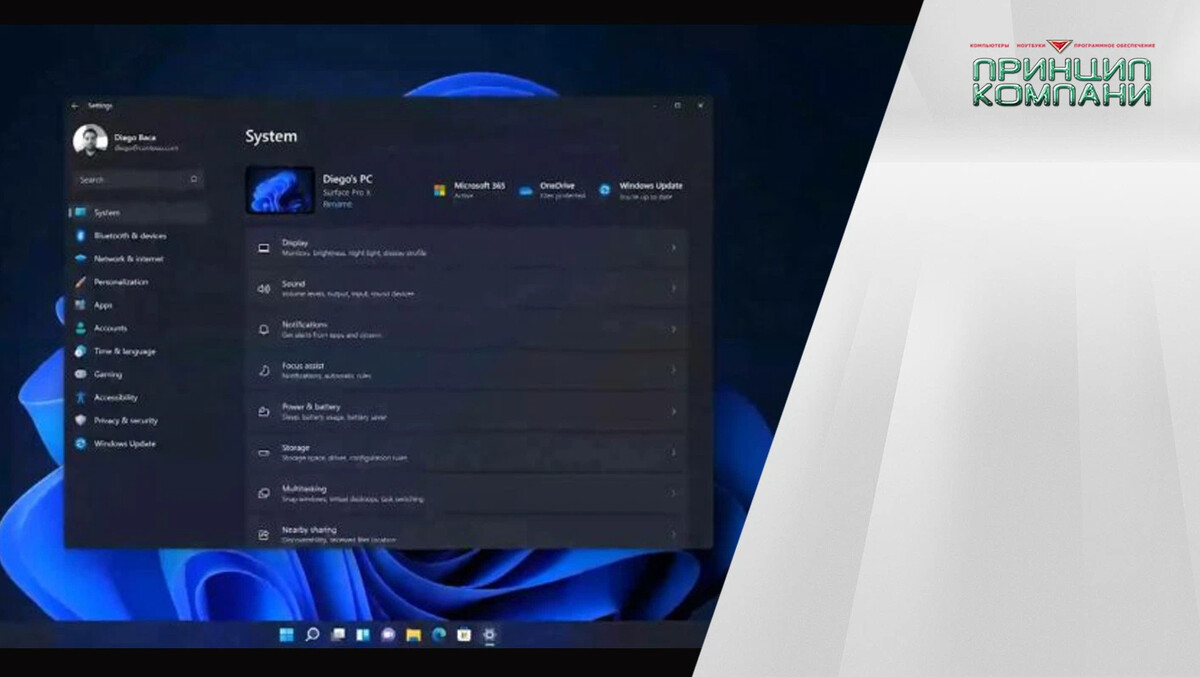This screenshot has height=677, width=1200.
Task: Expand the Display row chevron
Action: click(x=673, y=247)
